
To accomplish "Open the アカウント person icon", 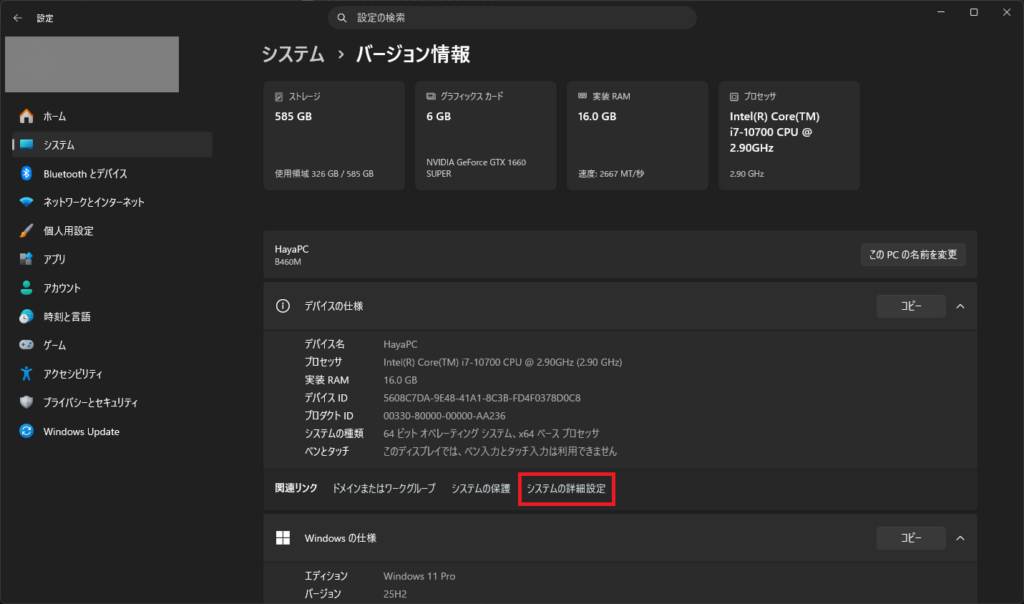I will point(26,287).
